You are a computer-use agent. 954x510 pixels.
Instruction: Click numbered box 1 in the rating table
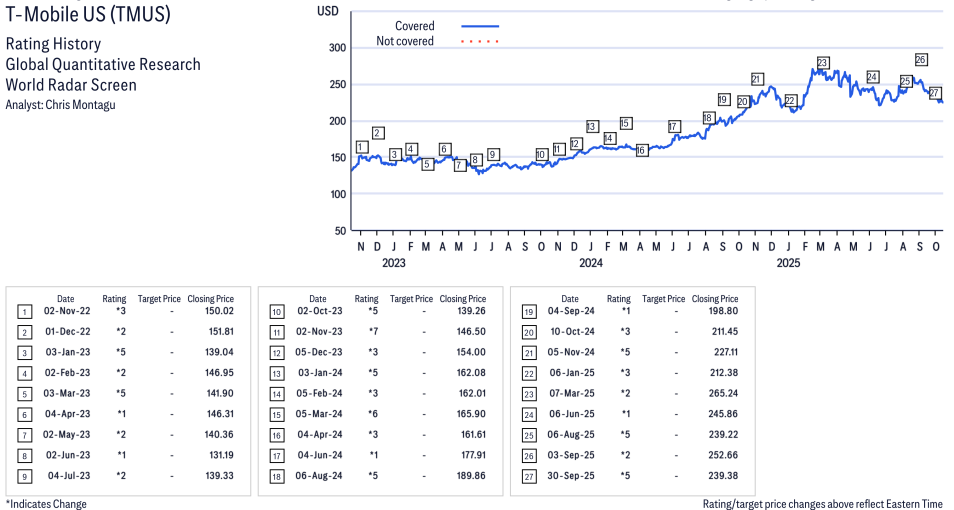coord(23,313)
